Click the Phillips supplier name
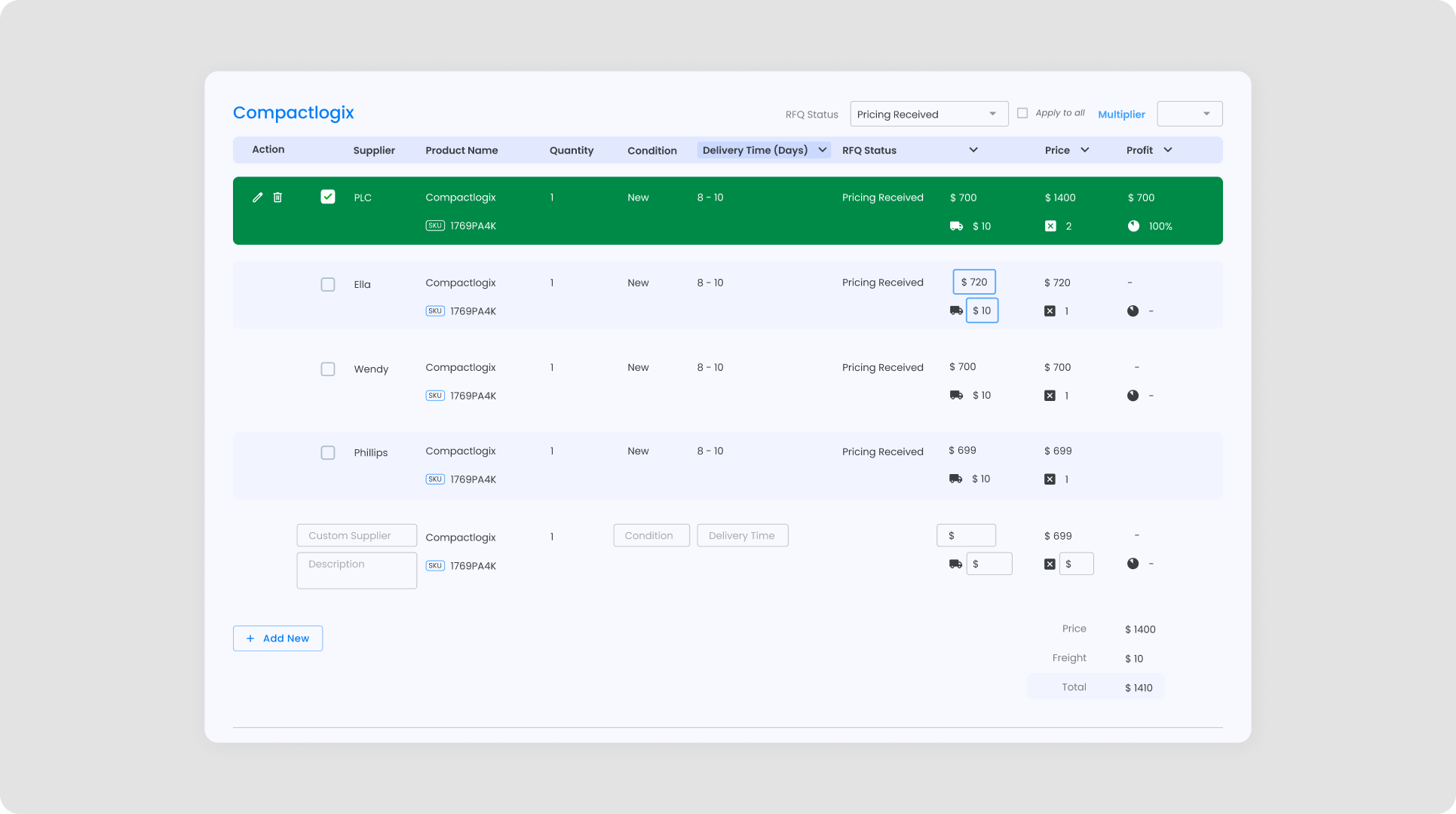The height and width of the screenshot is (814, 1456). [x=371, y=453]
